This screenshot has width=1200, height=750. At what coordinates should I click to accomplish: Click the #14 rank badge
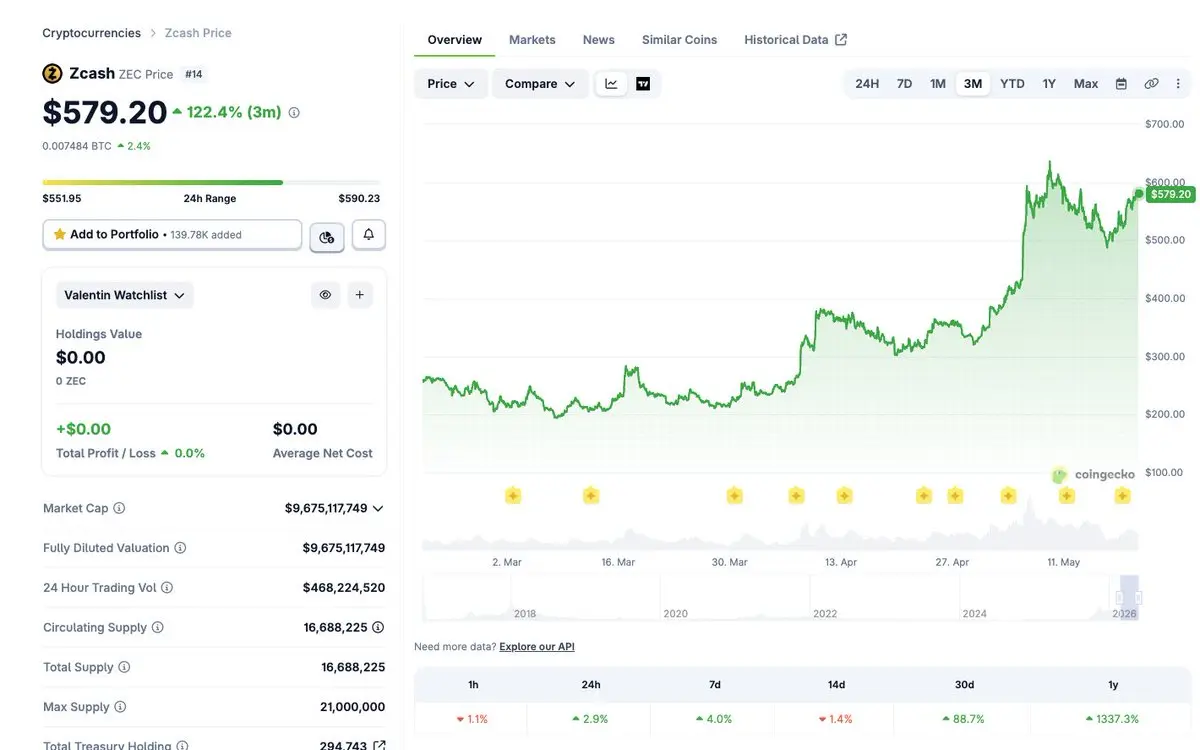click(x=194, y=74)
